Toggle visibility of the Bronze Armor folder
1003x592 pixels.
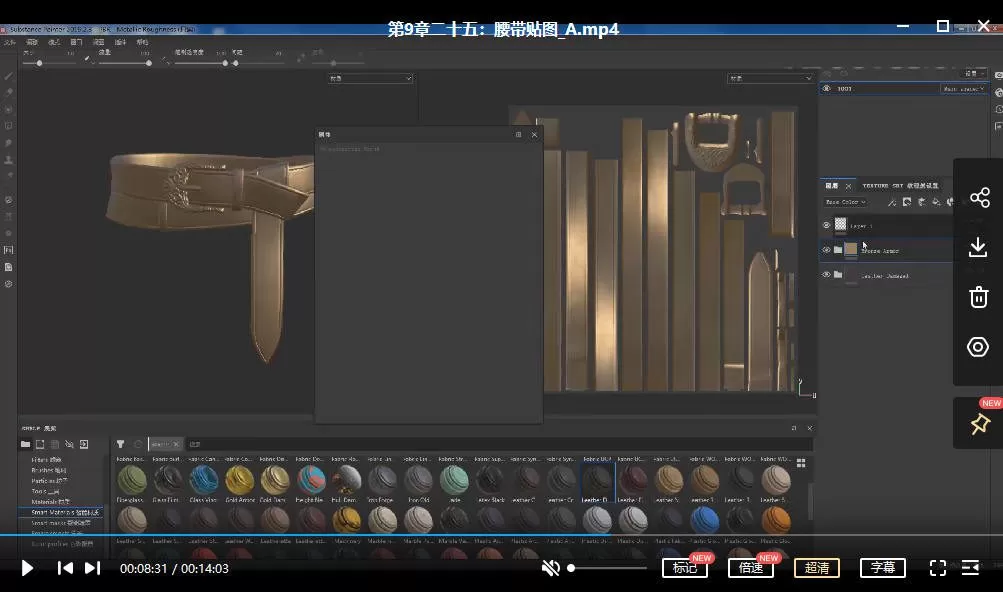pyautogui.click(x=826, y=250)
